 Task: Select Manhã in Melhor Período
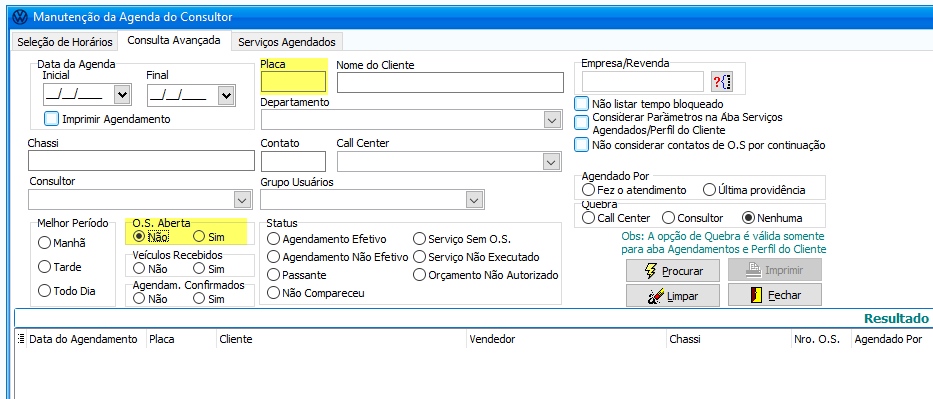pos(45,243)
